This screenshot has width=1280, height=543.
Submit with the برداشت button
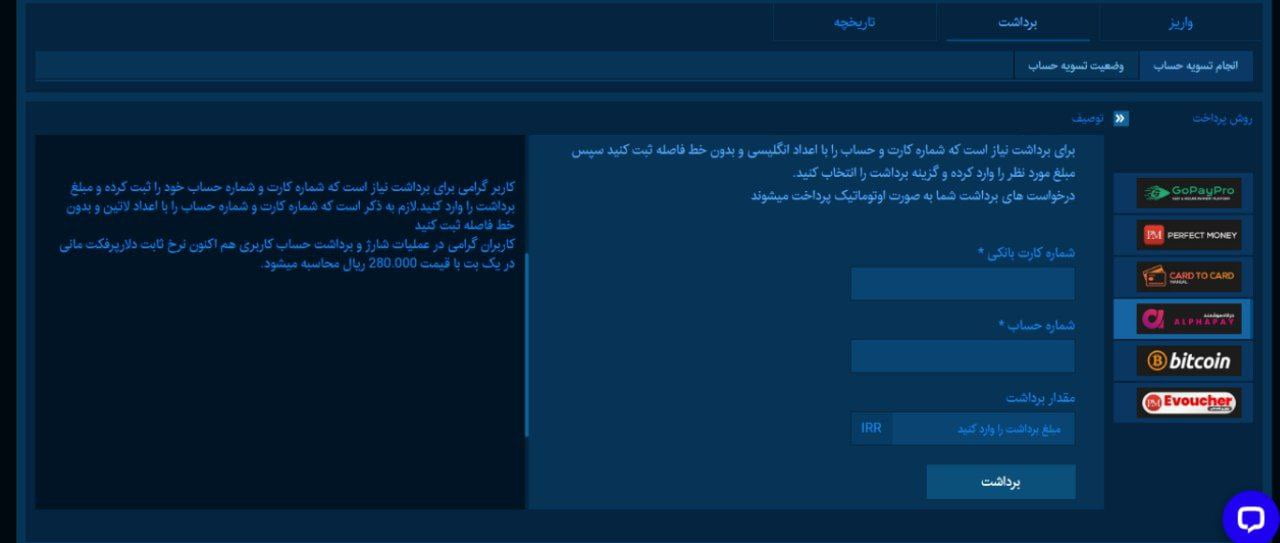(x=1001, y=482)
